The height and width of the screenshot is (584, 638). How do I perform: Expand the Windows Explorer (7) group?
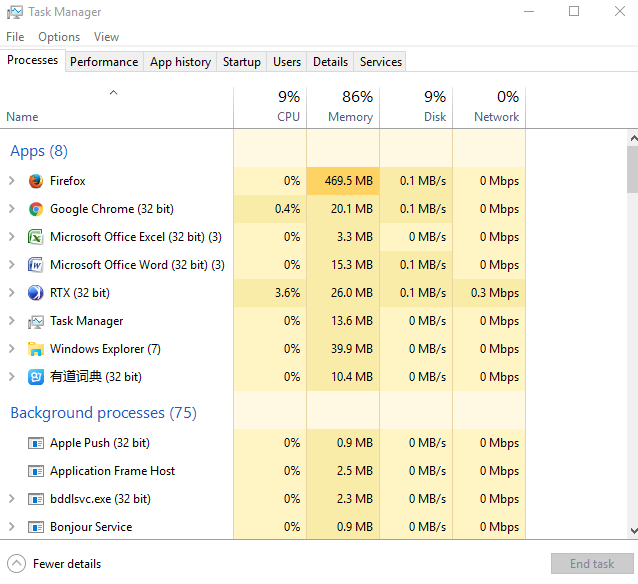12,349
